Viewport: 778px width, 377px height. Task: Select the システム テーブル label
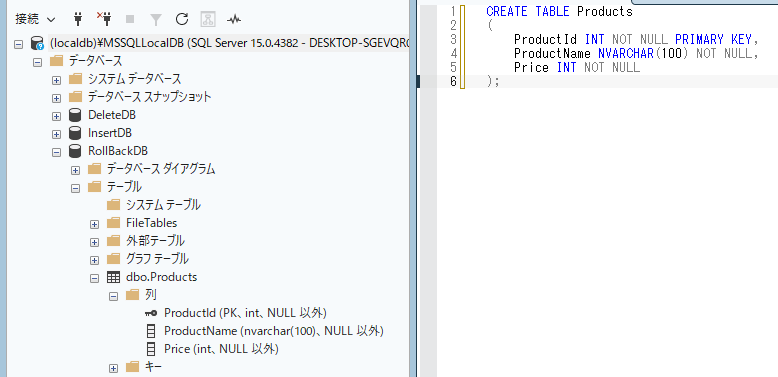[163, 204]
